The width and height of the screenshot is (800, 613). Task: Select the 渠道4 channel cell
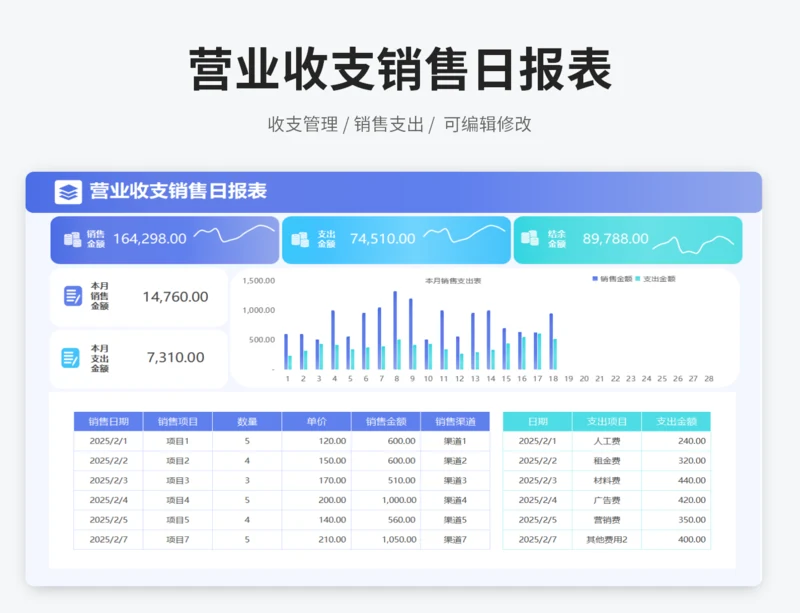[455, 500]
